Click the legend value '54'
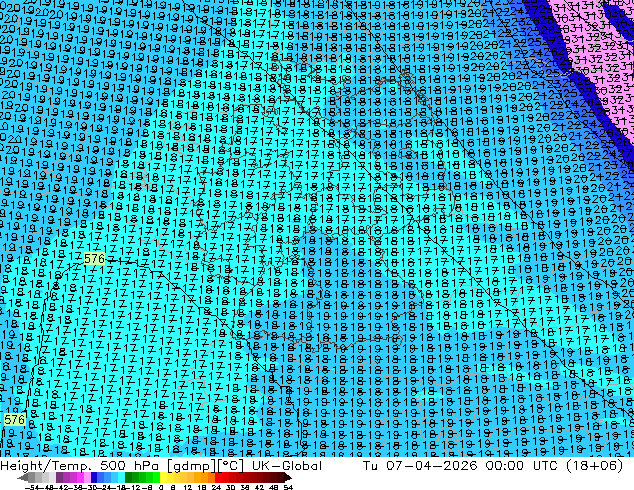This screenshot has width=634, height=490. [x=287, y=487]
